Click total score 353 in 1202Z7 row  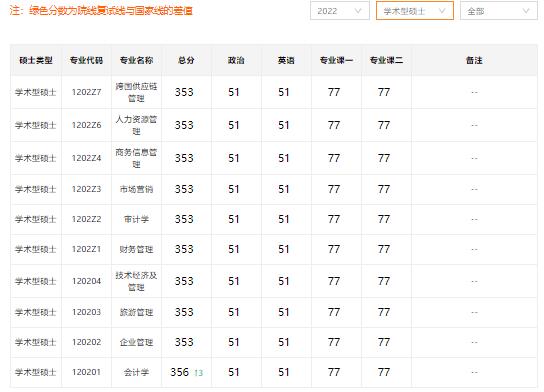click(x=184, y=92)
